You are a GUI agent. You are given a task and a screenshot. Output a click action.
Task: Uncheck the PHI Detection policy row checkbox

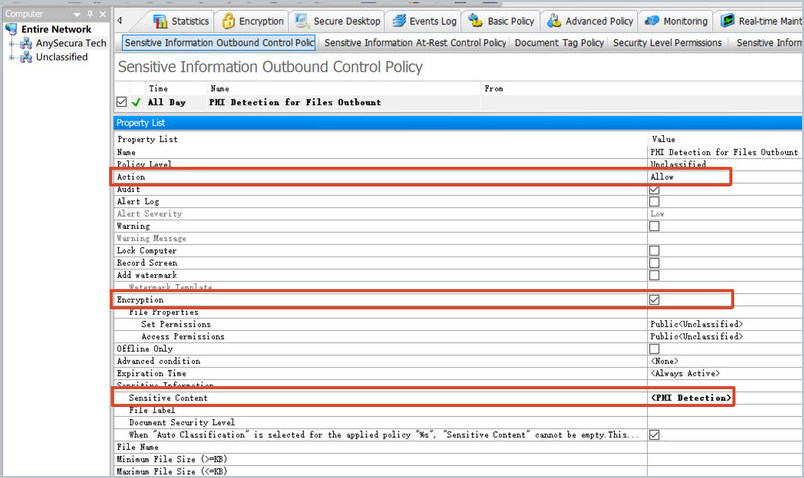point(122,102)
